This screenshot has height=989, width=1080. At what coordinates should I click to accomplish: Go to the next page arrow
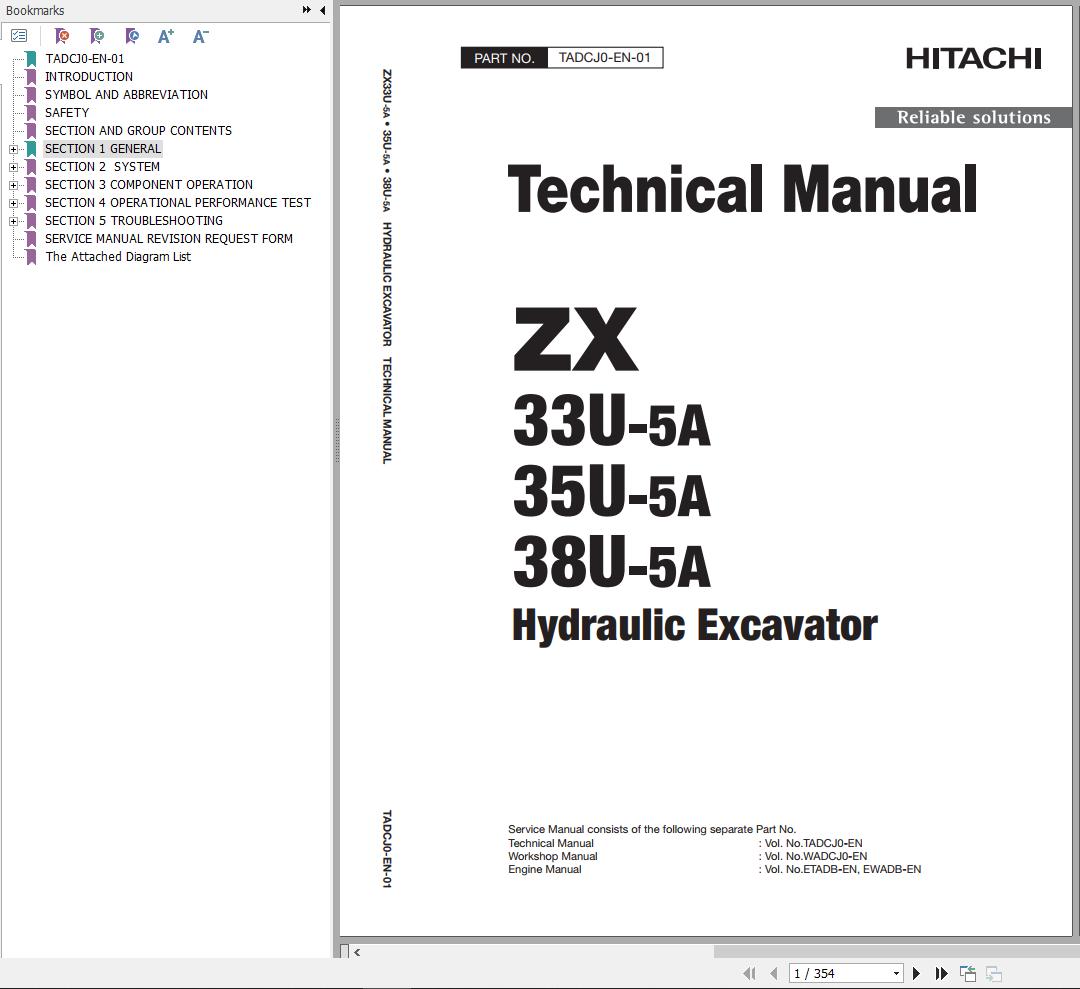pyautogui.click(x=916, y=973)
